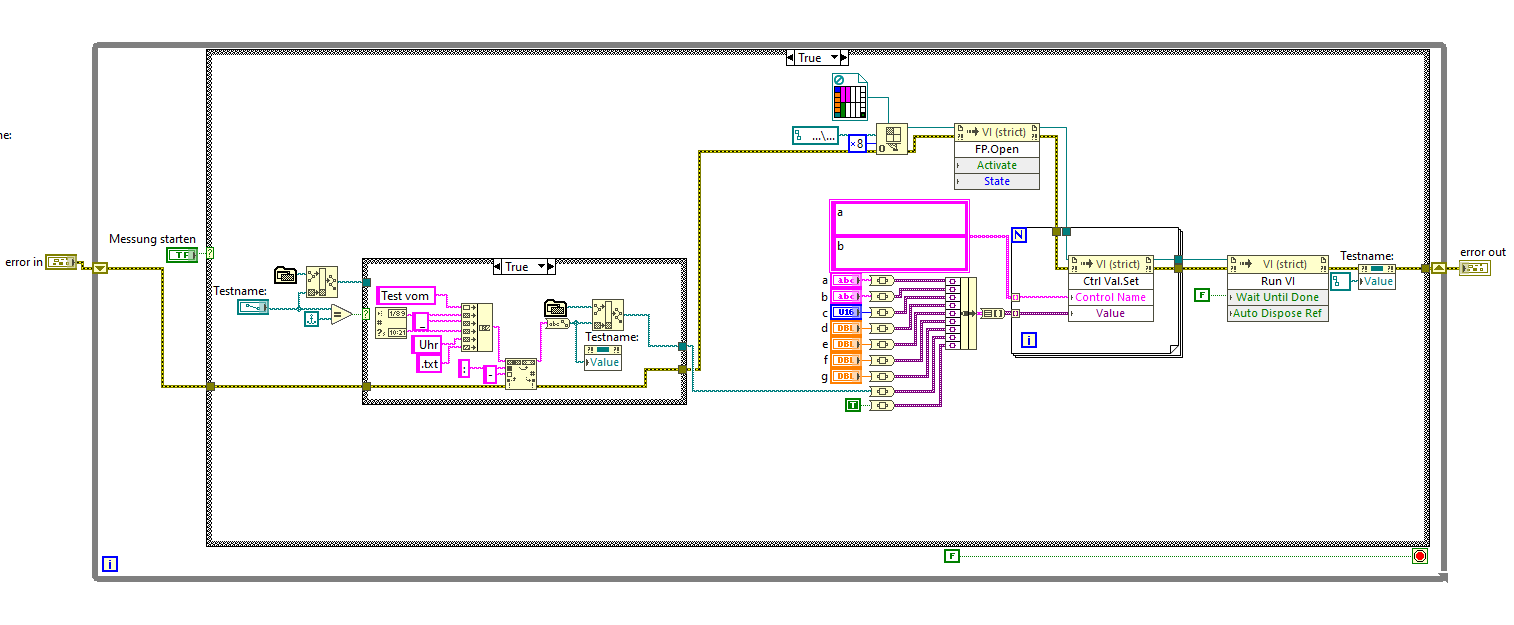
Task: Toggle the False constant wired to stop
Action: [x=951, y=555]
